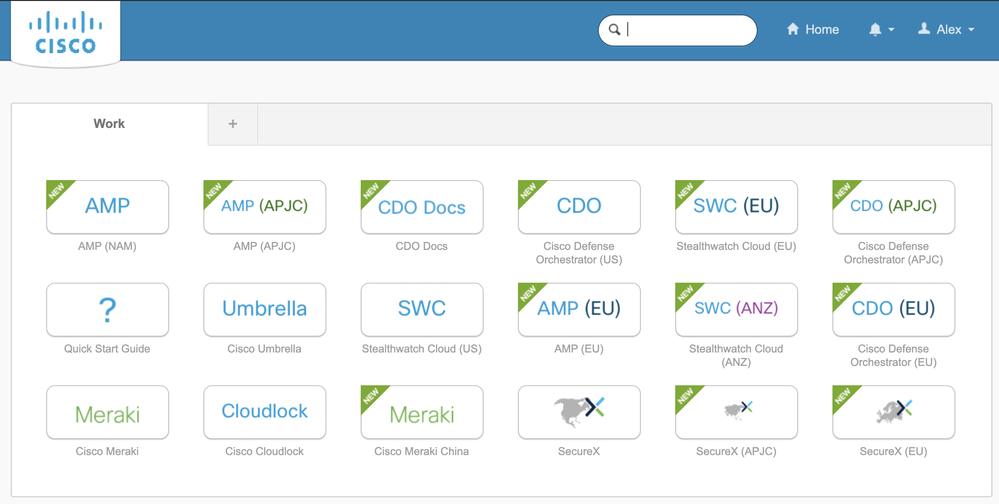Viewport: 999px width, 504px height.
Task: Launch the SecureX North America map tile
Action: (579, 411)
